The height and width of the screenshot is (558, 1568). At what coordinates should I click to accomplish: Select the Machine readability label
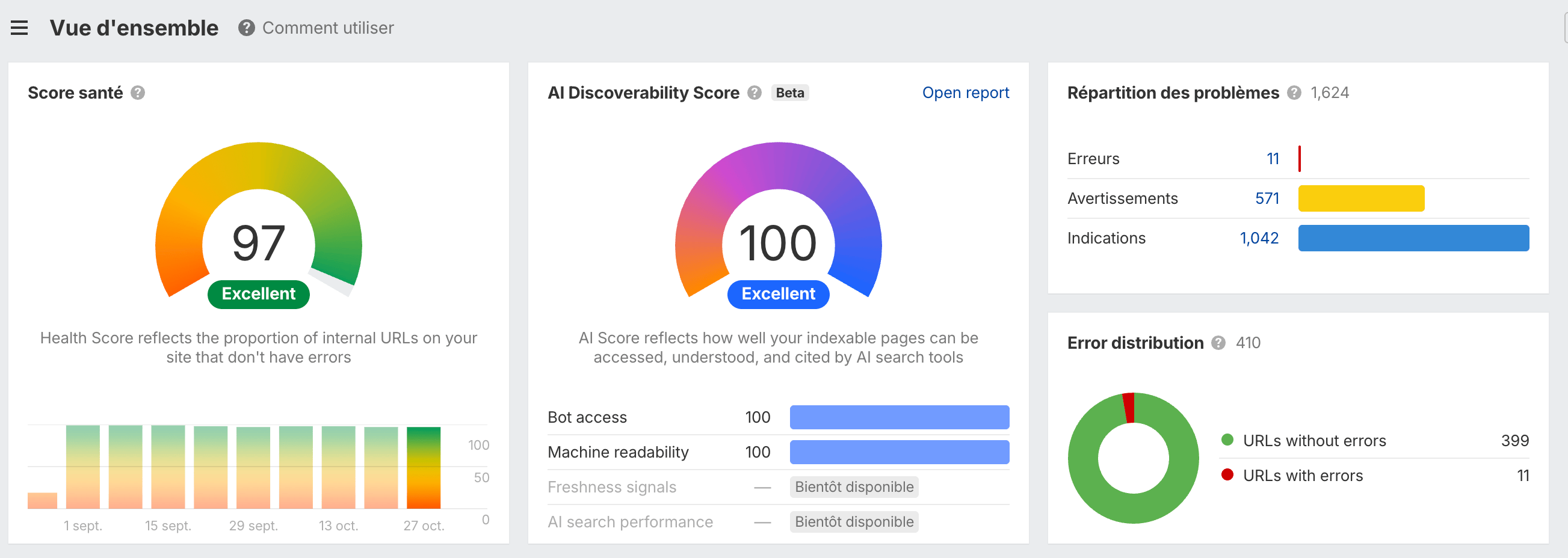tap(618, 452)
